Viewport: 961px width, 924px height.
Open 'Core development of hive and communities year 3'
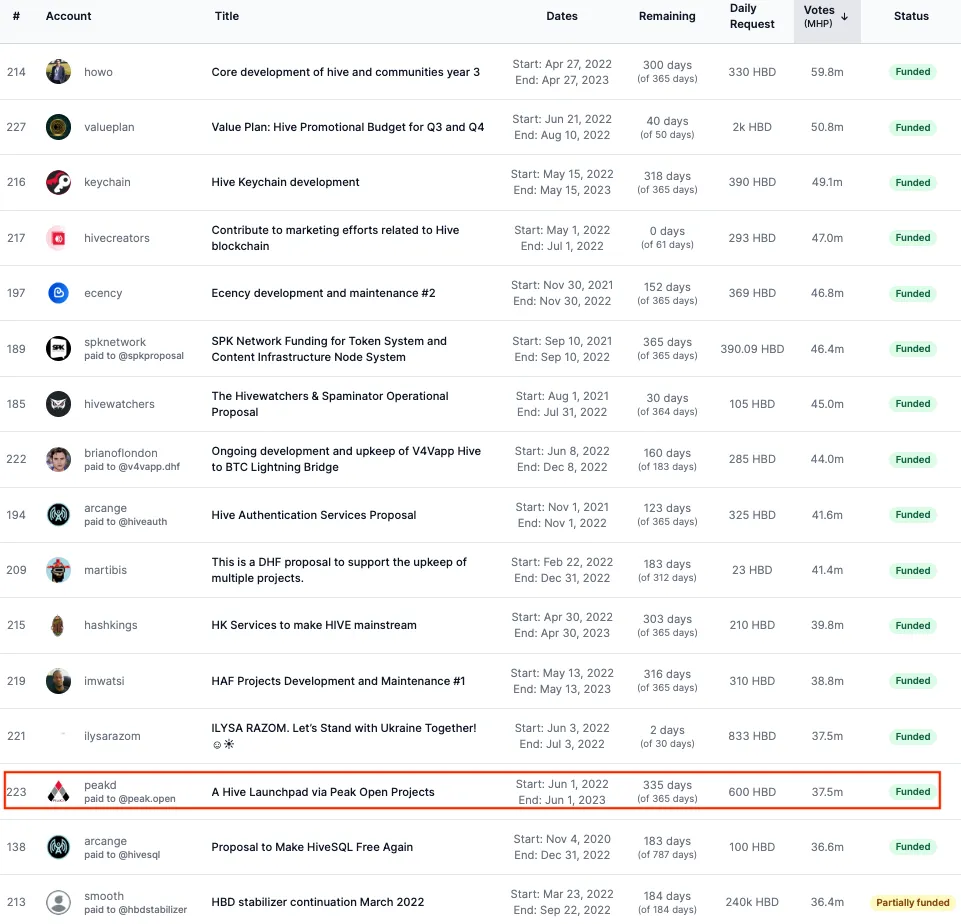tap(346, 72)
